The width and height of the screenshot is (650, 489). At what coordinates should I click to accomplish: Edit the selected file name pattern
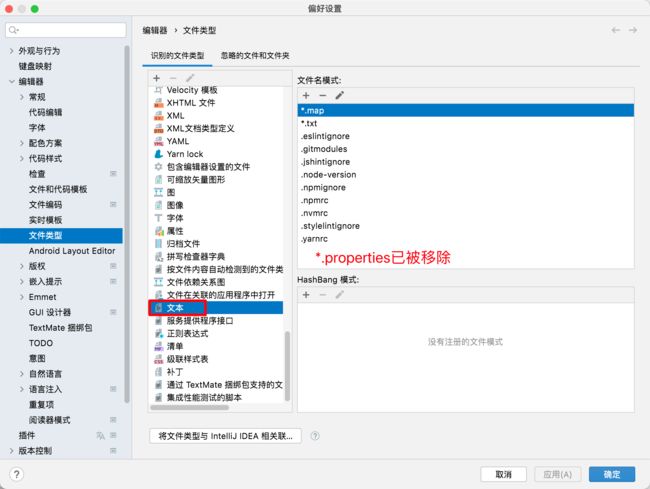click(340, 95)
